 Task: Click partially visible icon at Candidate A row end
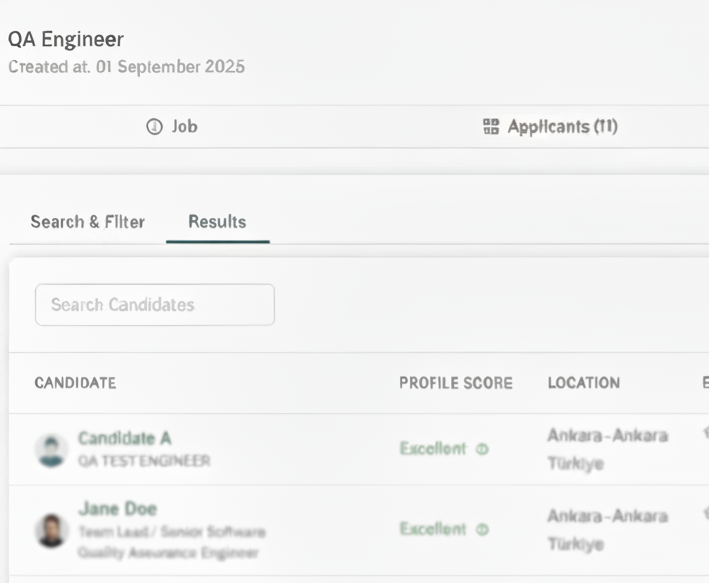point(705,434)
